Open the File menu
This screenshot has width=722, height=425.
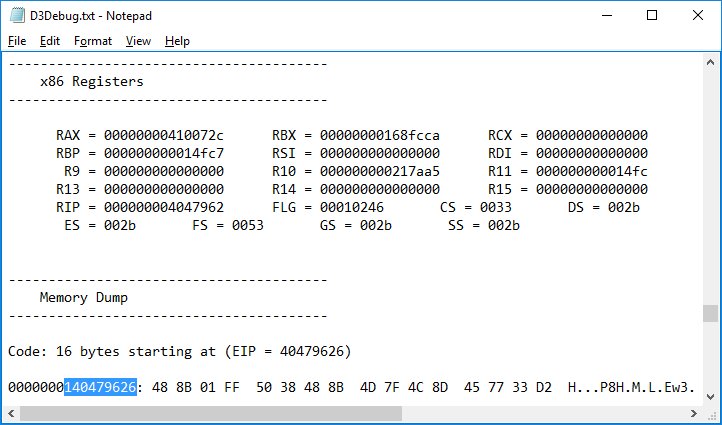pyautogui.click(x=17, y=41)
